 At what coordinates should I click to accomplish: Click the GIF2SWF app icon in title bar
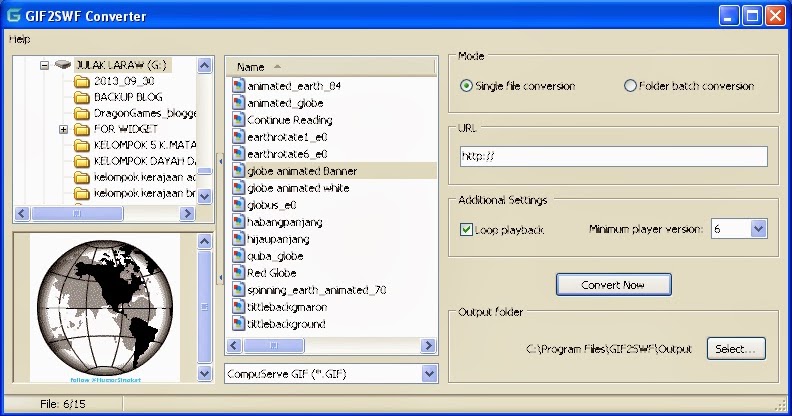click(14, 15)
